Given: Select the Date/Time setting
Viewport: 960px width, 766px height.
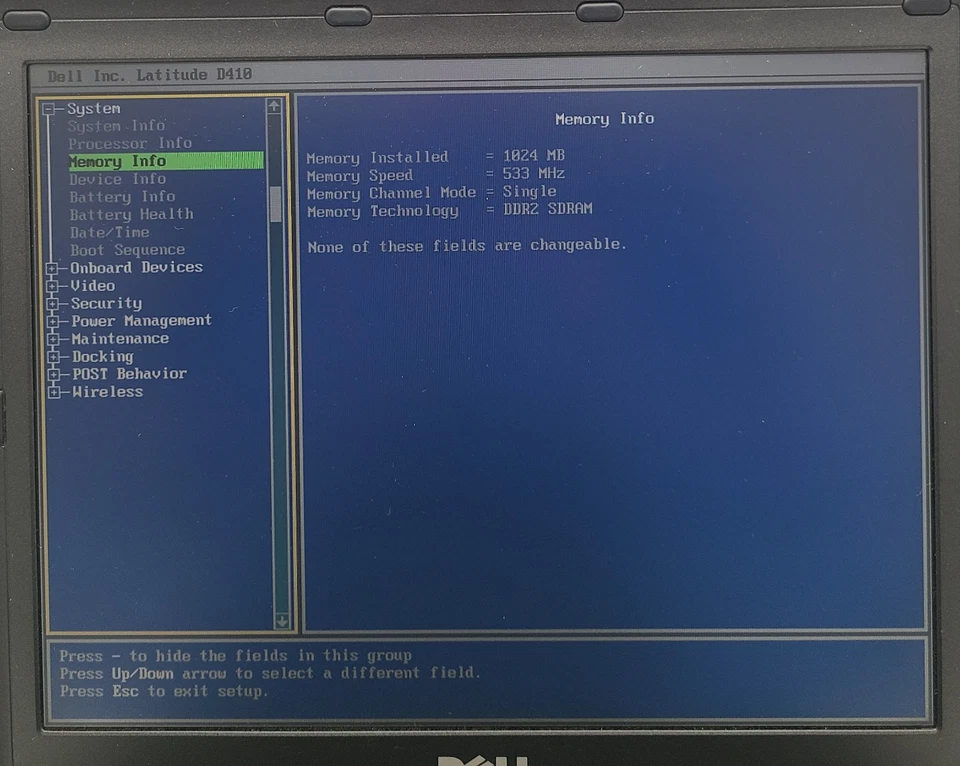Looking at the screenshot, I should tap(111, 232).
